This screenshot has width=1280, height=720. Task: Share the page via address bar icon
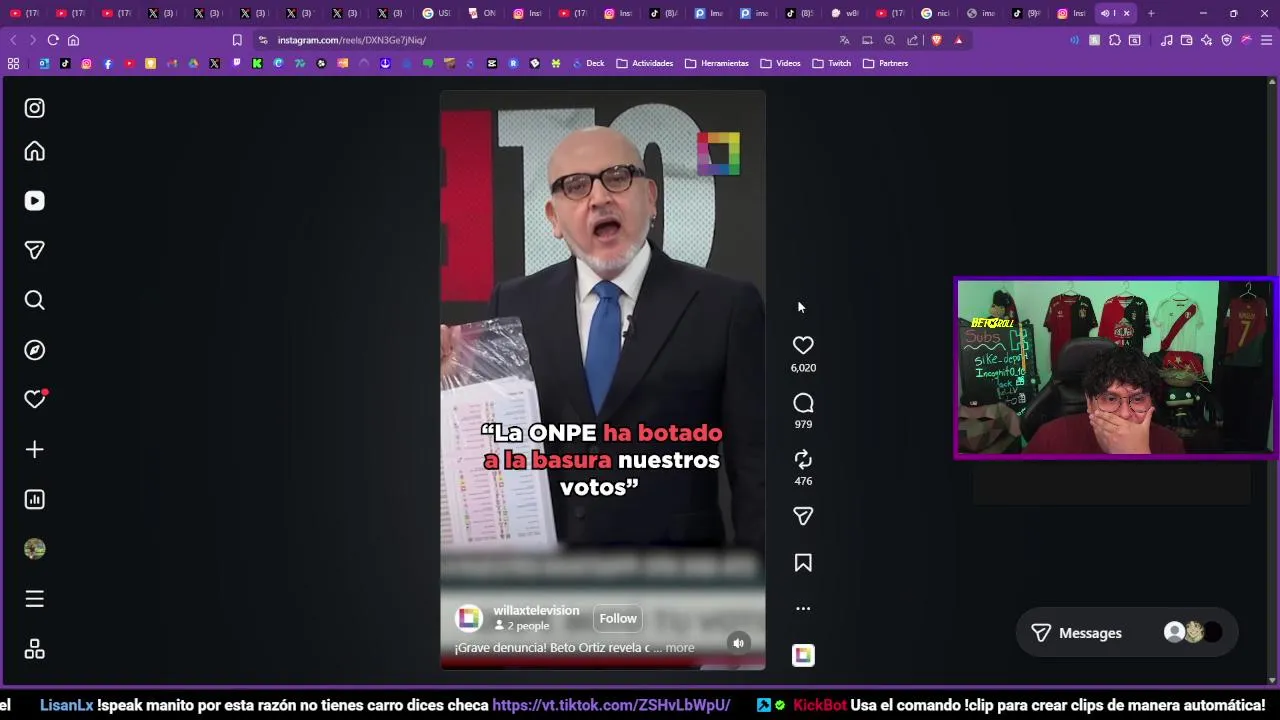click(x=912, y=40)
